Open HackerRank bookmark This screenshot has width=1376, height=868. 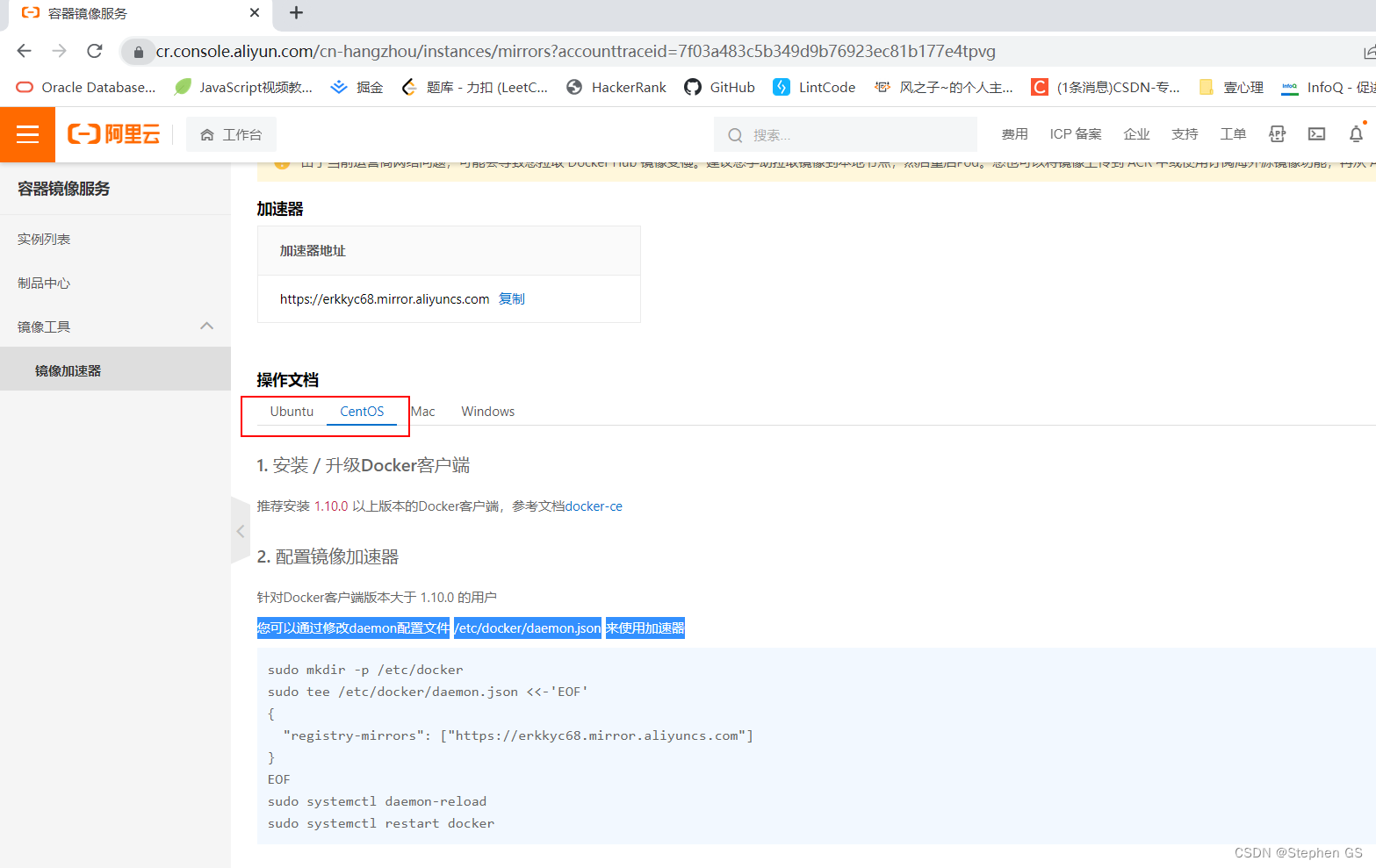(616, 87)
